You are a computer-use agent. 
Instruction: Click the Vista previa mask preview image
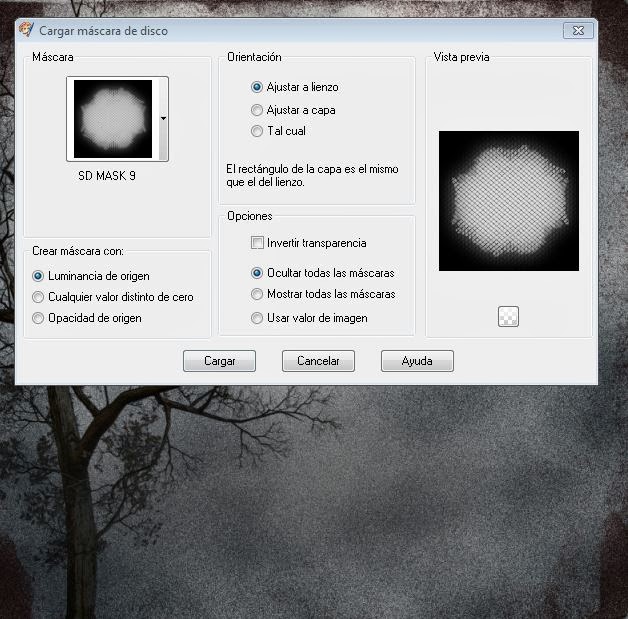pyautogui.click(x=509, y=201)
